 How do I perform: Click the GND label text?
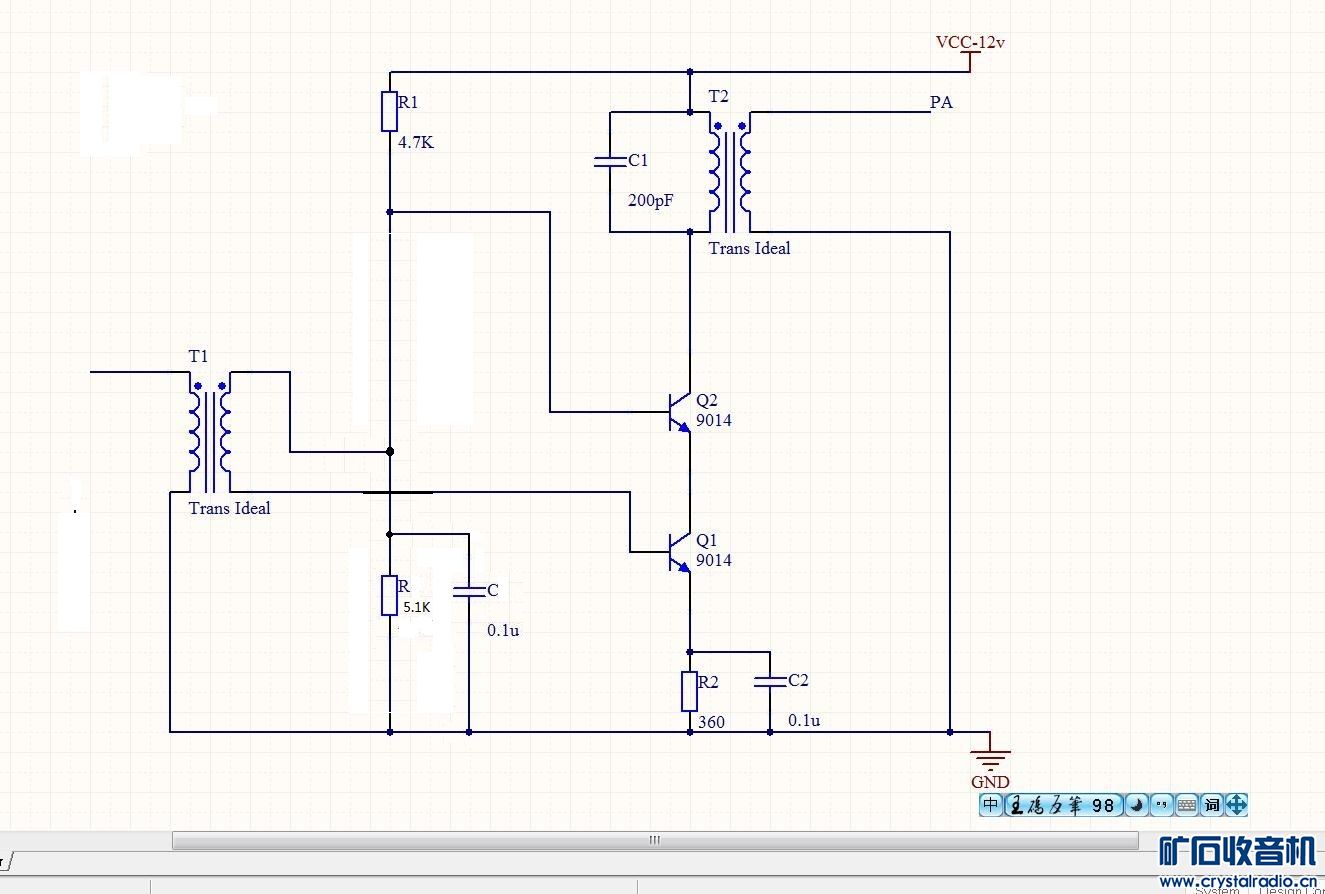(990, 782)
